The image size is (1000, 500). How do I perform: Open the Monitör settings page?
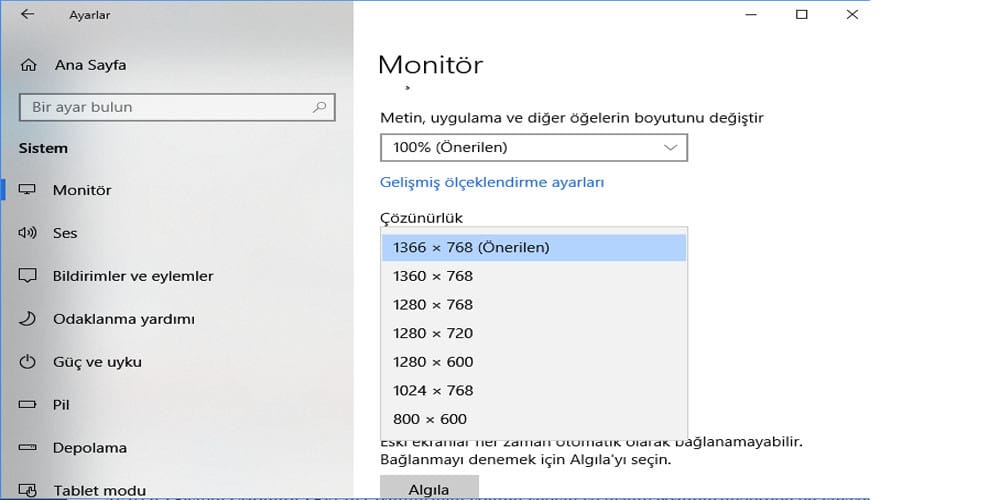(x=82, y=190)
